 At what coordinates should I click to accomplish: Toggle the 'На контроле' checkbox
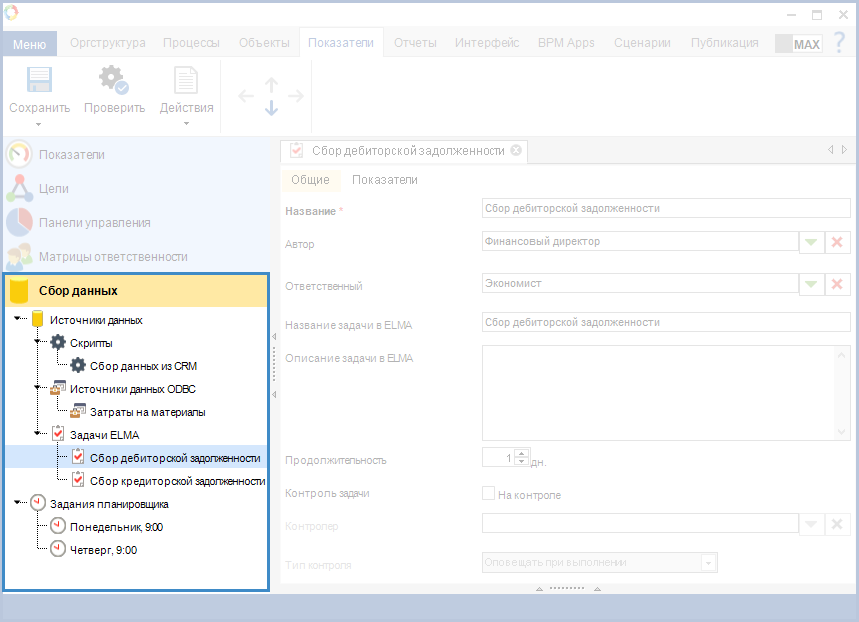(489, 494)
